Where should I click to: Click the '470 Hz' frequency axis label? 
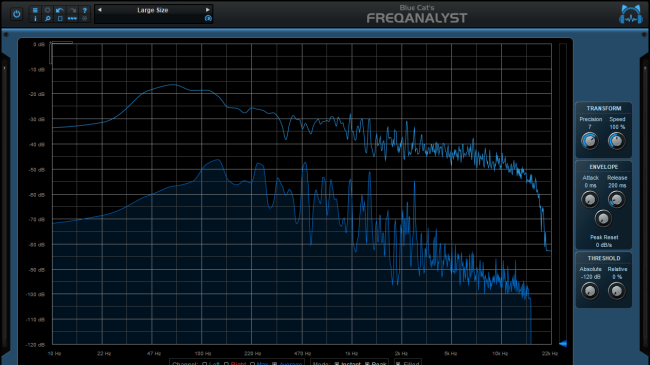pyautogui.click(x=302, y=353)
